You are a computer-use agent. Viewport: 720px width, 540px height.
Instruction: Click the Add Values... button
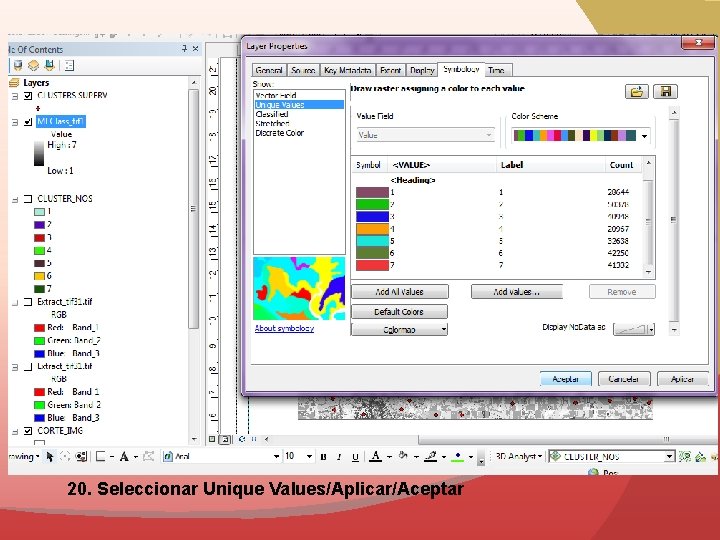click(x=517, y=292)
